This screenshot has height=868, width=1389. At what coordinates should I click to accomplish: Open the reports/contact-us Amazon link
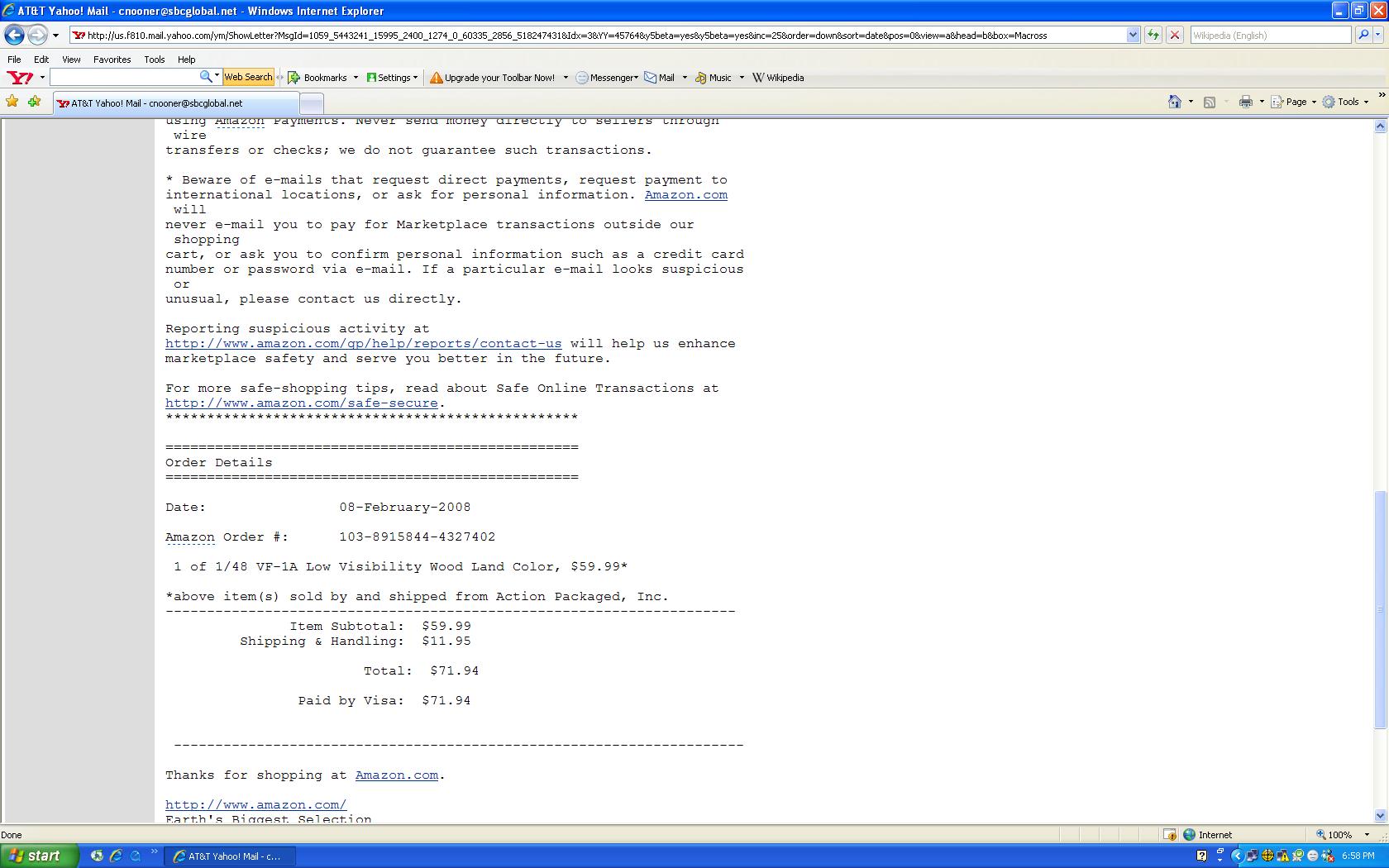tap(363, 344)
